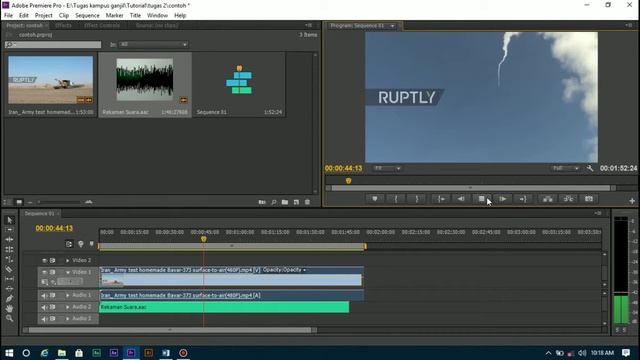Select the Hand tool

tap(9, 308)
